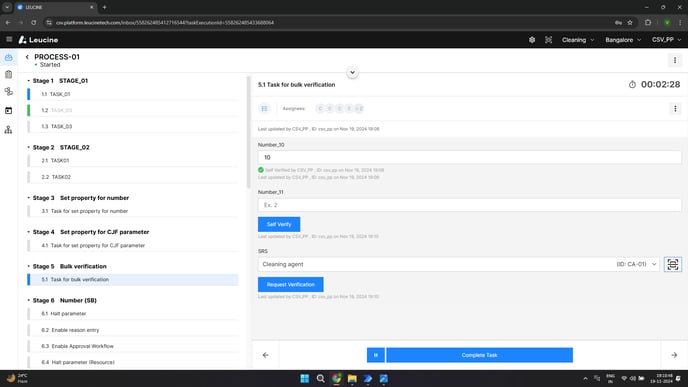Collapse Stage 2 STAGE_02
688x387 pixels.
[x=29, y=147]
